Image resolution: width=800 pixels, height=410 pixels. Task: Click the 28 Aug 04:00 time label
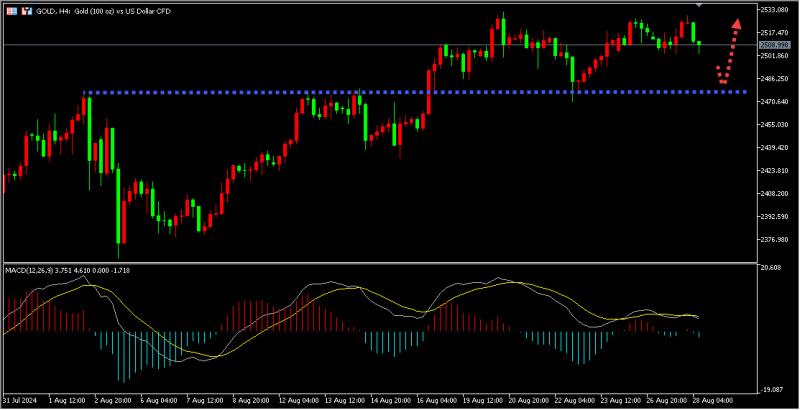click(x=715, y=400)
